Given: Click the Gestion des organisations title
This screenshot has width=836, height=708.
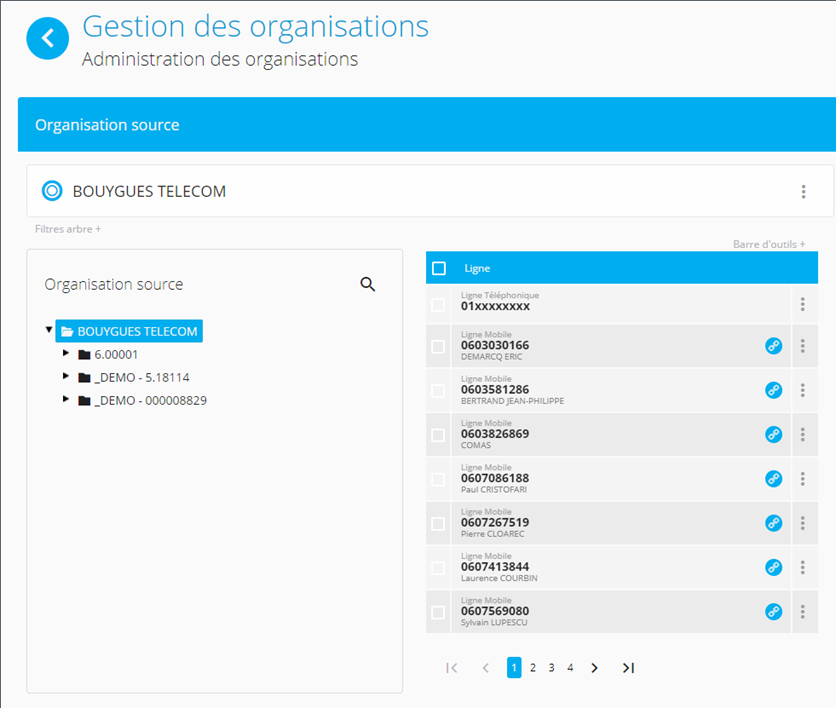Looking at the screenshot, I should 255,26.
